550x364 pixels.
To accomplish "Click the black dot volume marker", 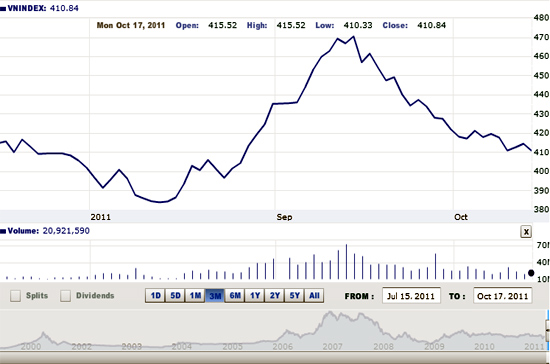I will [x=531, y=273].
